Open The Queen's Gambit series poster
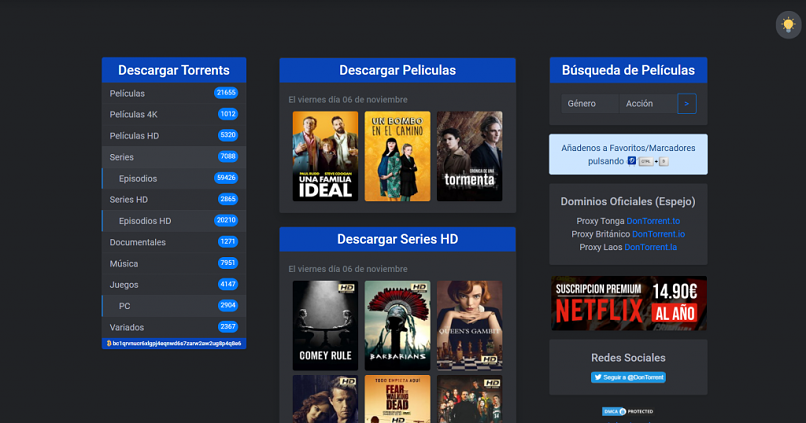 469,325
